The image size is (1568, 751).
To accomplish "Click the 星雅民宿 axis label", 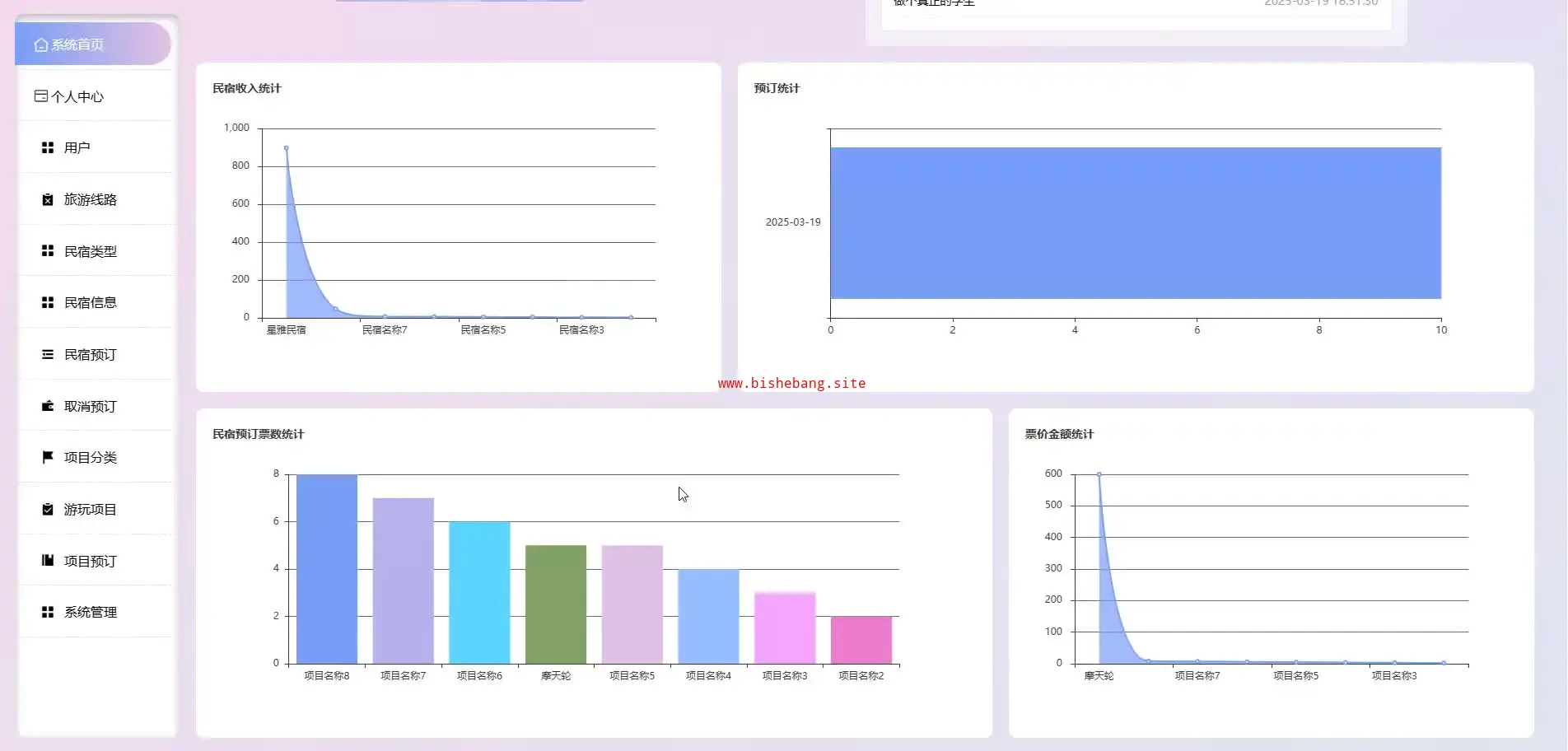I will (x=287, y=330).
